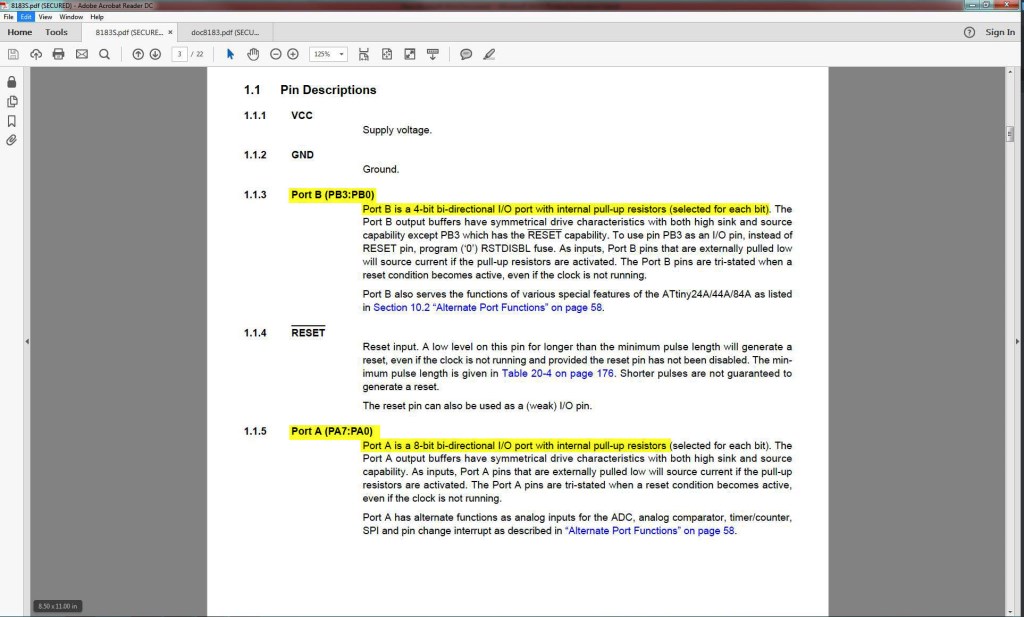Enter full screen mode icon
Screen dimensions: 1024x617
[x=410, y=54]
